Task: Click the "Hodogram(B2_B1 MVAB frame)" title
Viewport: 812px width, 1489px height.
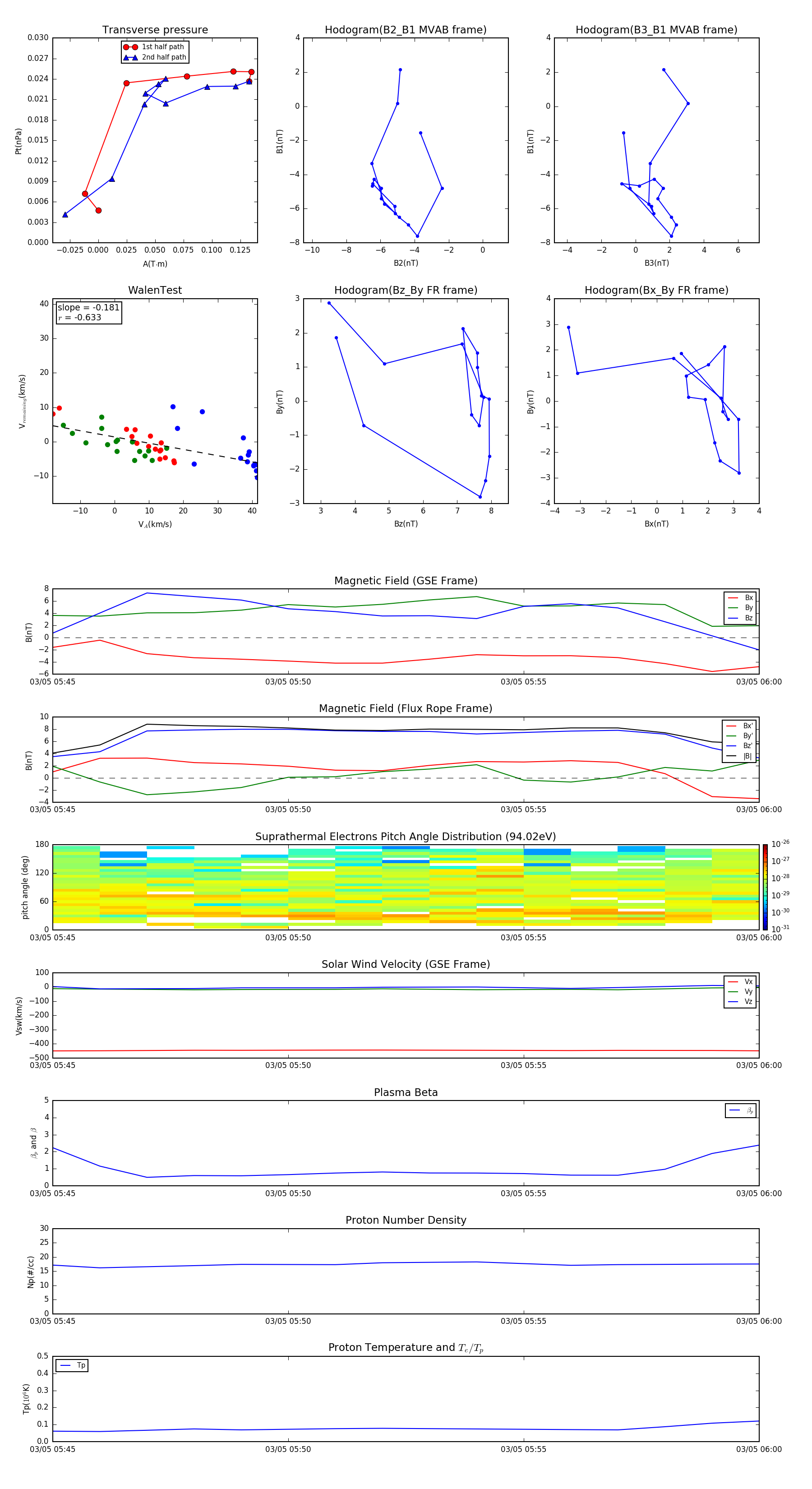Action: (x=406, y=29)
